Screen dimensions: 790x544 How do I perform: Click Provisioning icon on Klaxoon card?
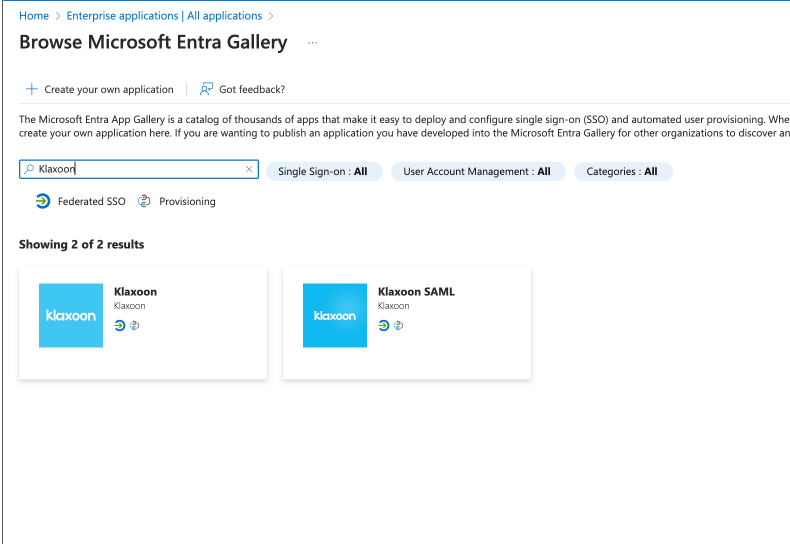point(134,325)
